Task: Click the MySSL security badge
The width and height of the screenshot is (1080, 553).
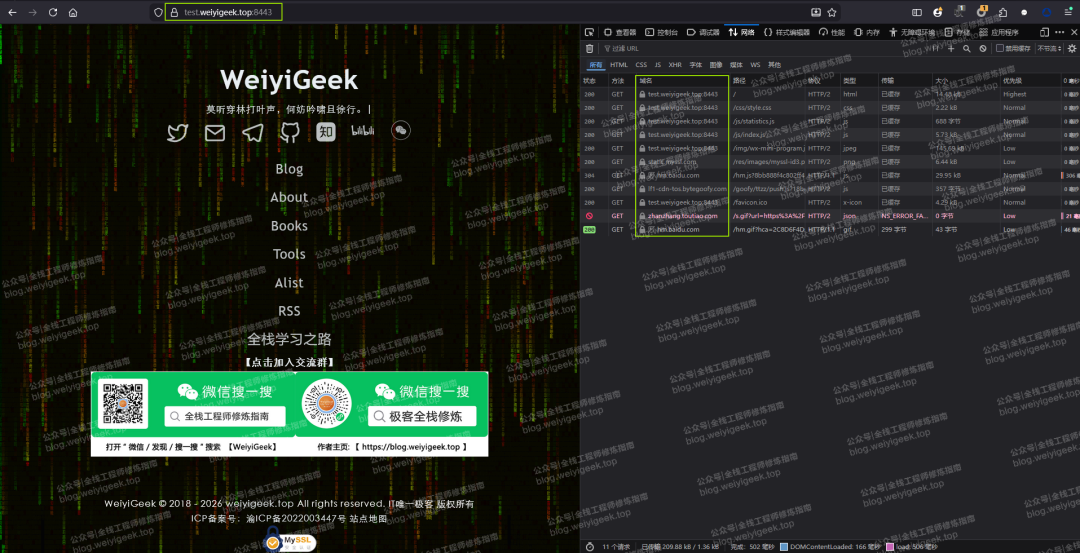Action: tap(290, 541)
